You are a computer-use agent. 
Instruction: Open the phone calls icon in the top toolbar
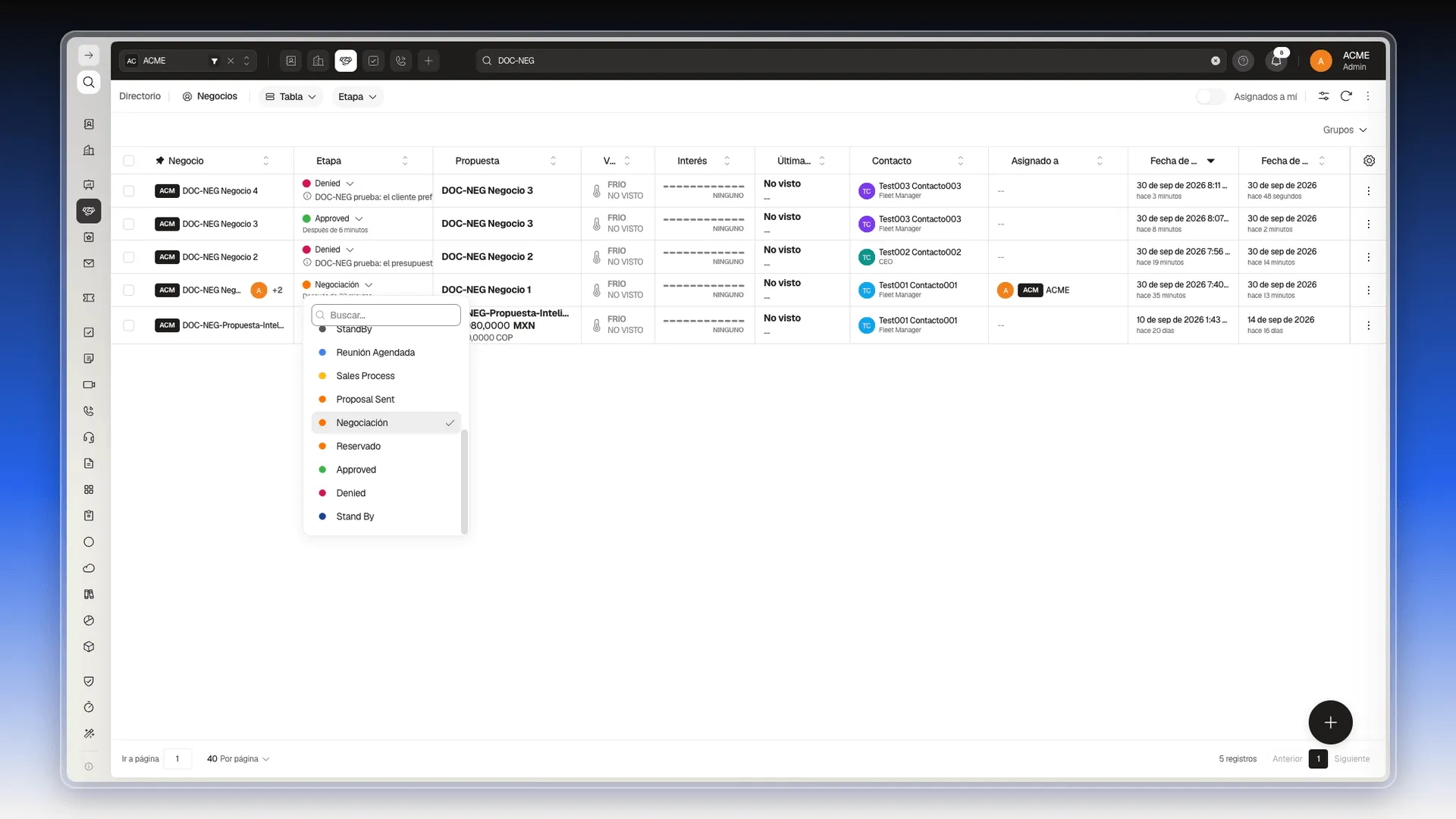[401, 61]
